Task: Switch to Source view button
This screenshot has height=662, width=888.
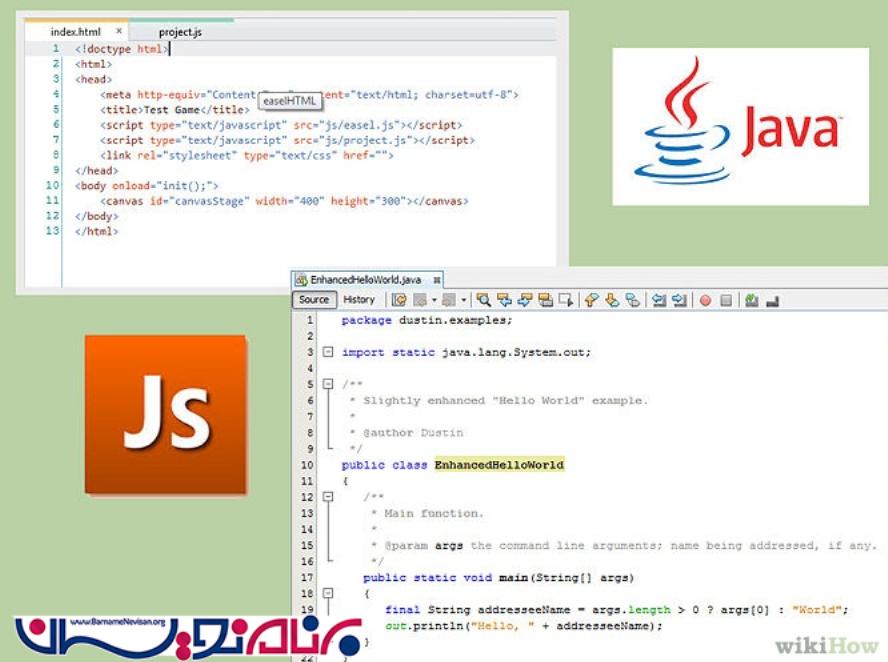Action: pos(314,300)
